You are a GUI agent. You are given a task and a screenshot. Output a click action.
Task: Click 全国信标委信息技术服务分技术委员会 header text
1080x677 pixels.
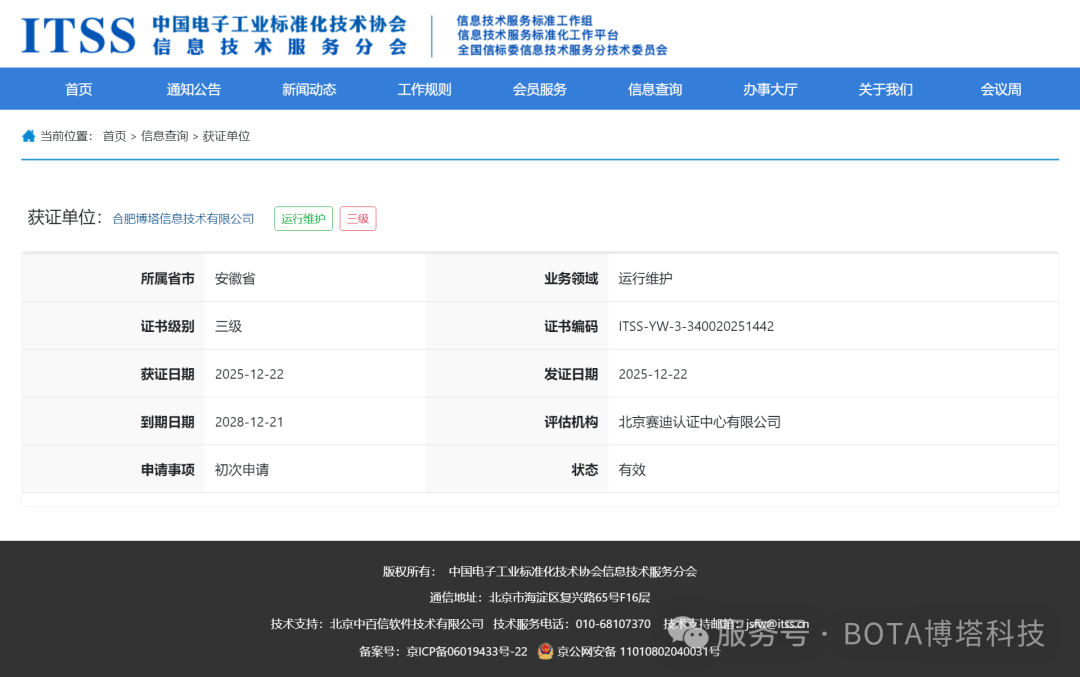[x=563, y=50]
